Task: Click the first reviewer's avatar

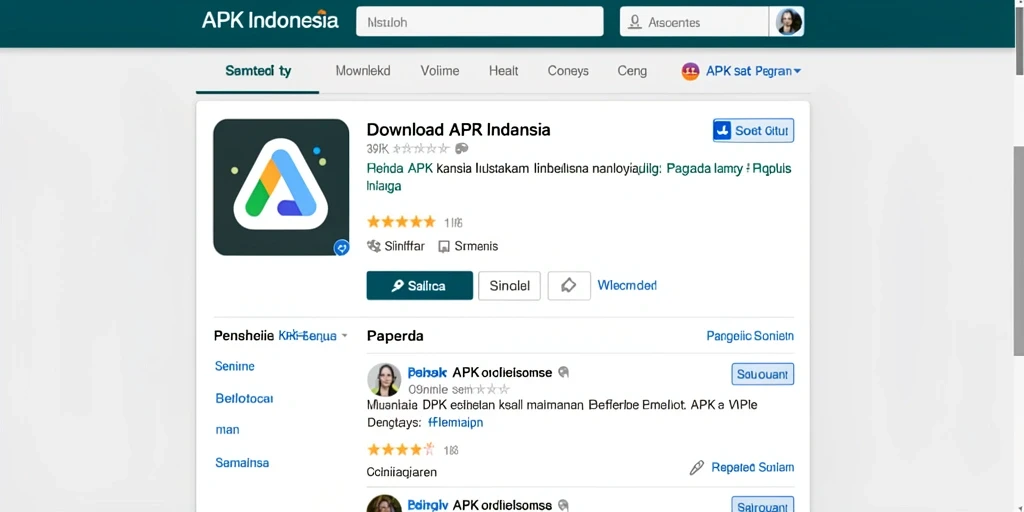Action: point(384,380)
